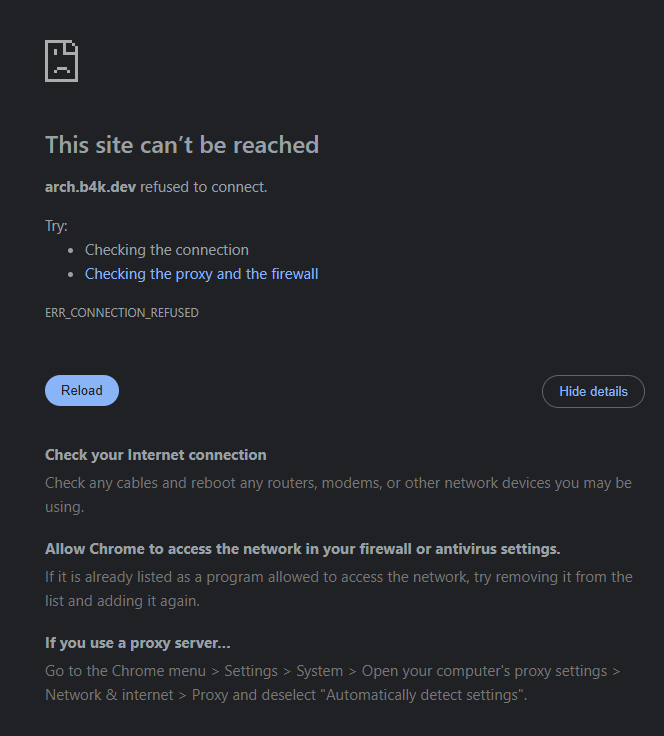Click the 'Automatically detect settings' text
This screenshot has height=736, width=664.
pos(422,695)
